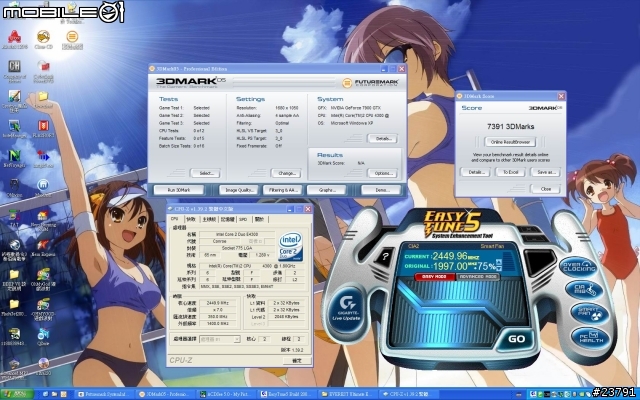
Task: Click the Select... button under Tests
Action: [x=205, y=173]
